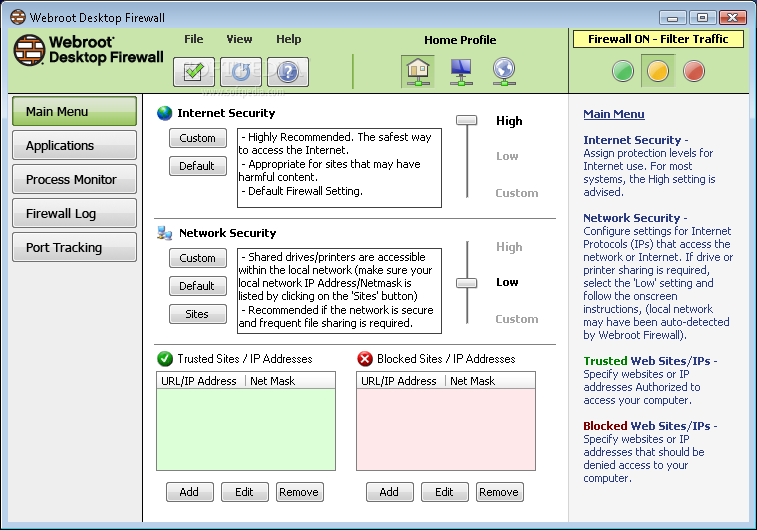Image resolution: width=757 pixels, height=530 pixels.
Task: Click the green checkmark apply toolbar icon
Action: pos(194,72)
